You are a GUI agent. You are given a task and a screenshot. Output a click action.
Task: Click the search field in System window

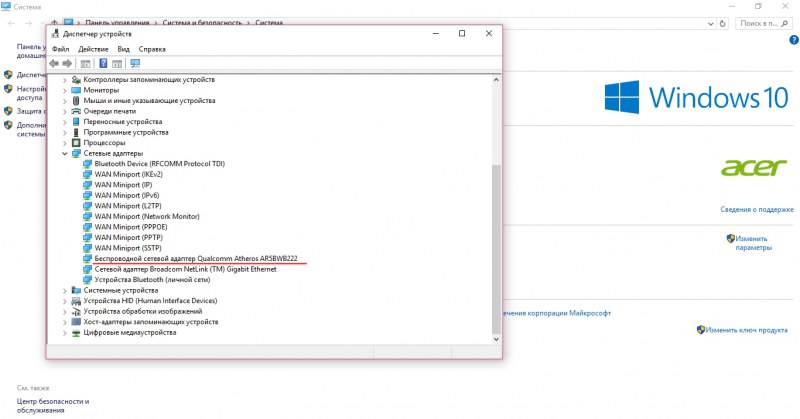(x=764, y=23)
